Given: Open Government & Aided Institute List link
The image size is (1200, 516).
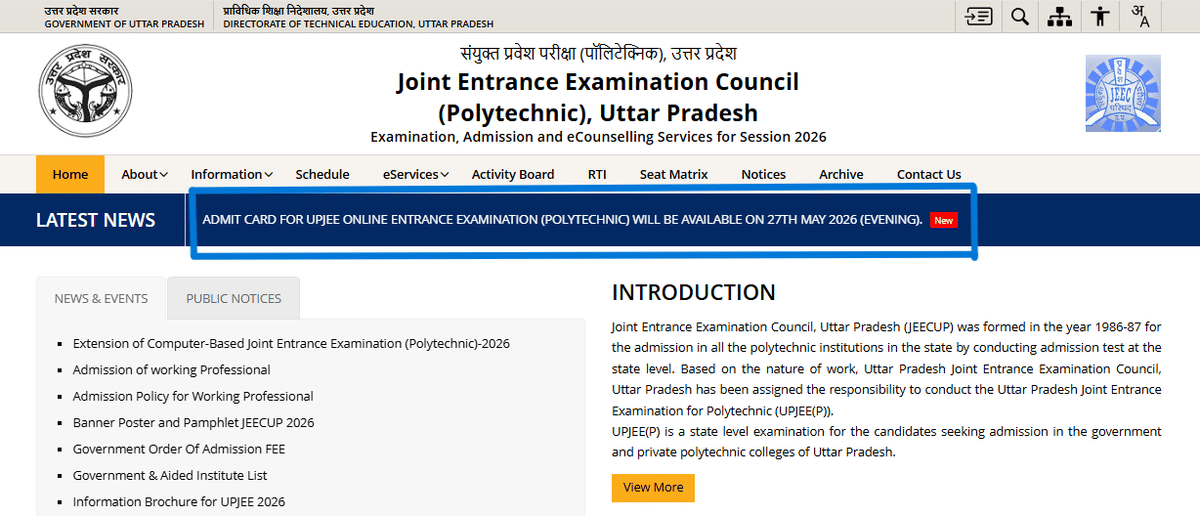Looking at the screenshot, I should tap(170, 475).
